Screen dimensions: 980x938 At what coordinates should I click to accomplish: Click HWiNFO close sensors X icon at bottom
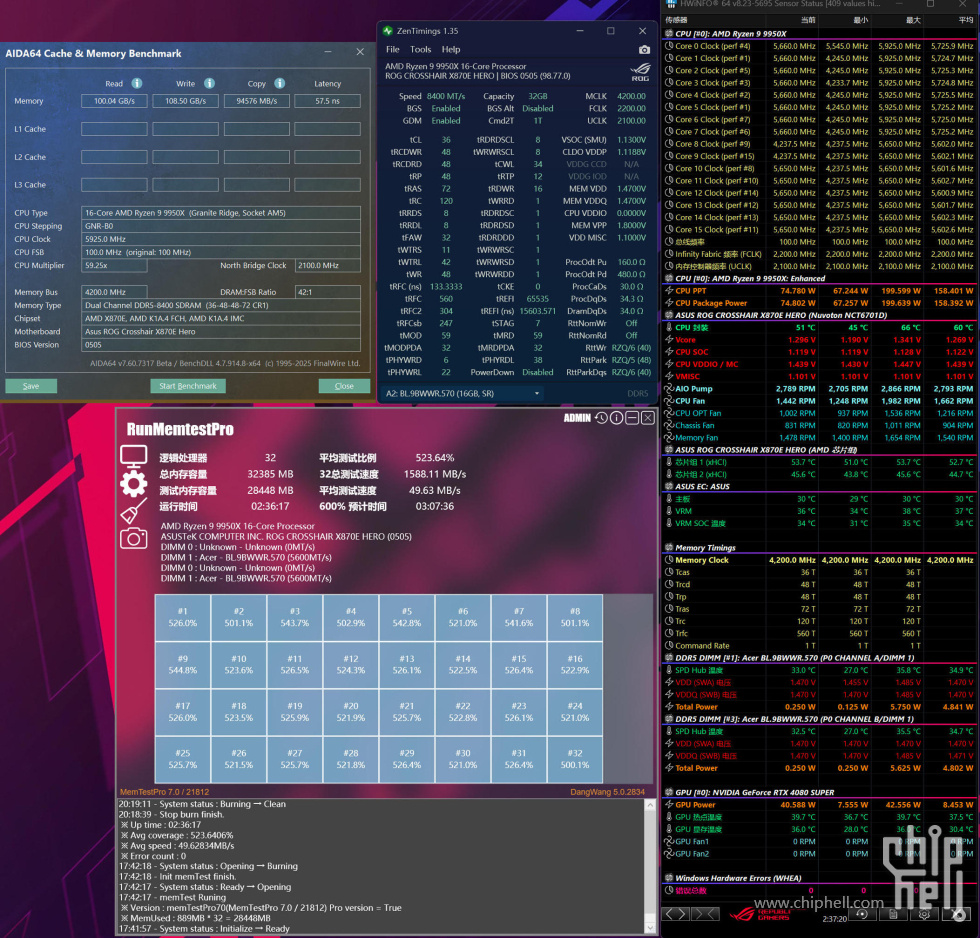coord(956,914)
